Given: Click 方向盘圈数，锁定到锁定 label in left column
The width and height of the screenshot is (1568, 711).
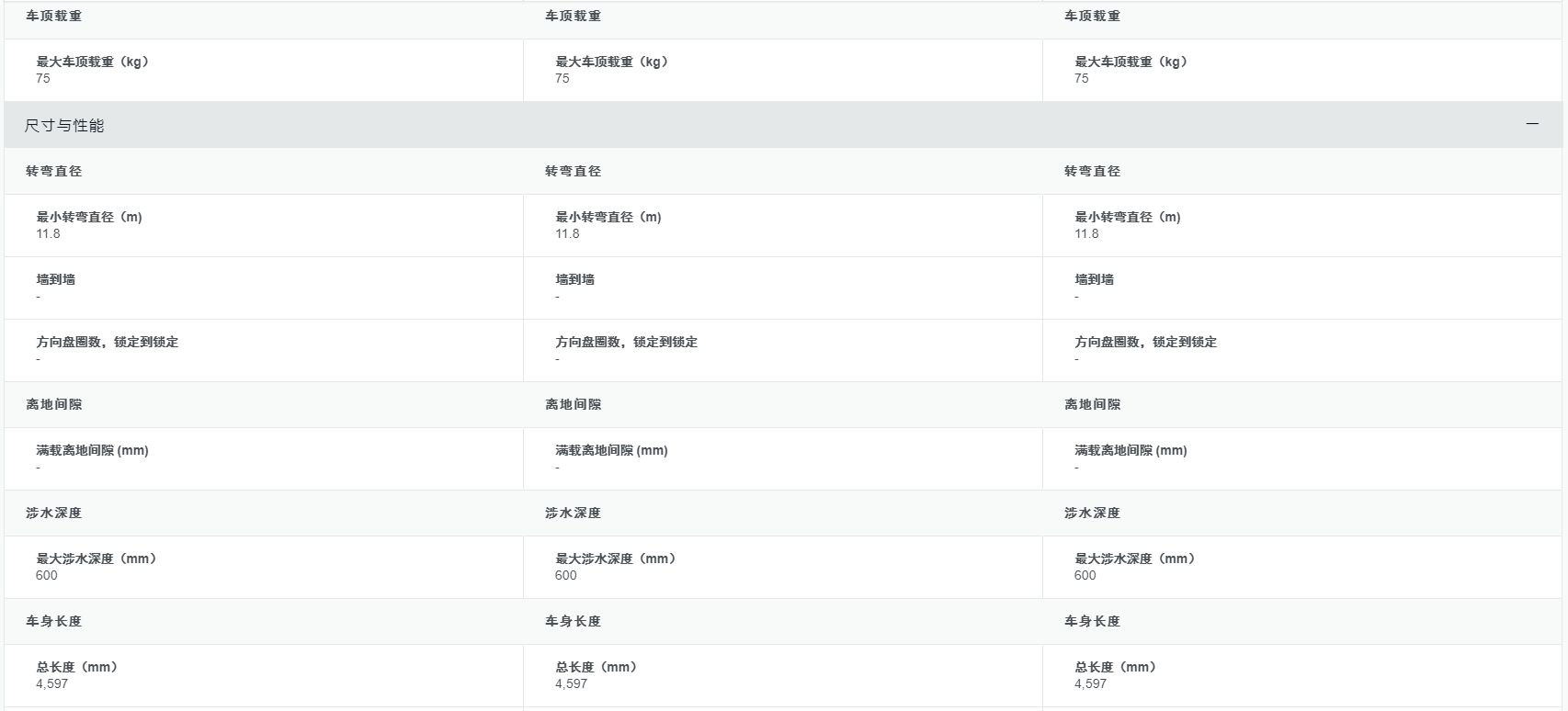Looking at the screenshot, I should (x=107, y=342).
